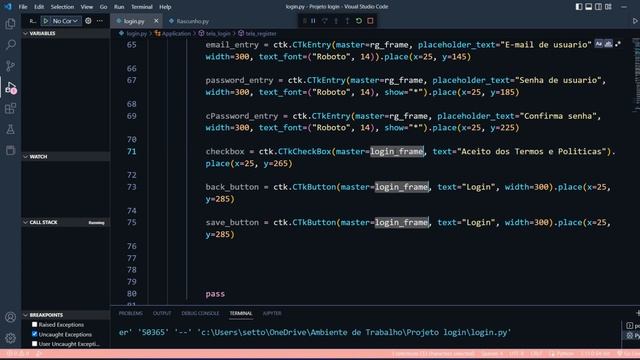Image resolution: width=640 pixels, height=360 pixels.
Task: Switch to the OUTPUT panel tab
Action: point(162,313)
